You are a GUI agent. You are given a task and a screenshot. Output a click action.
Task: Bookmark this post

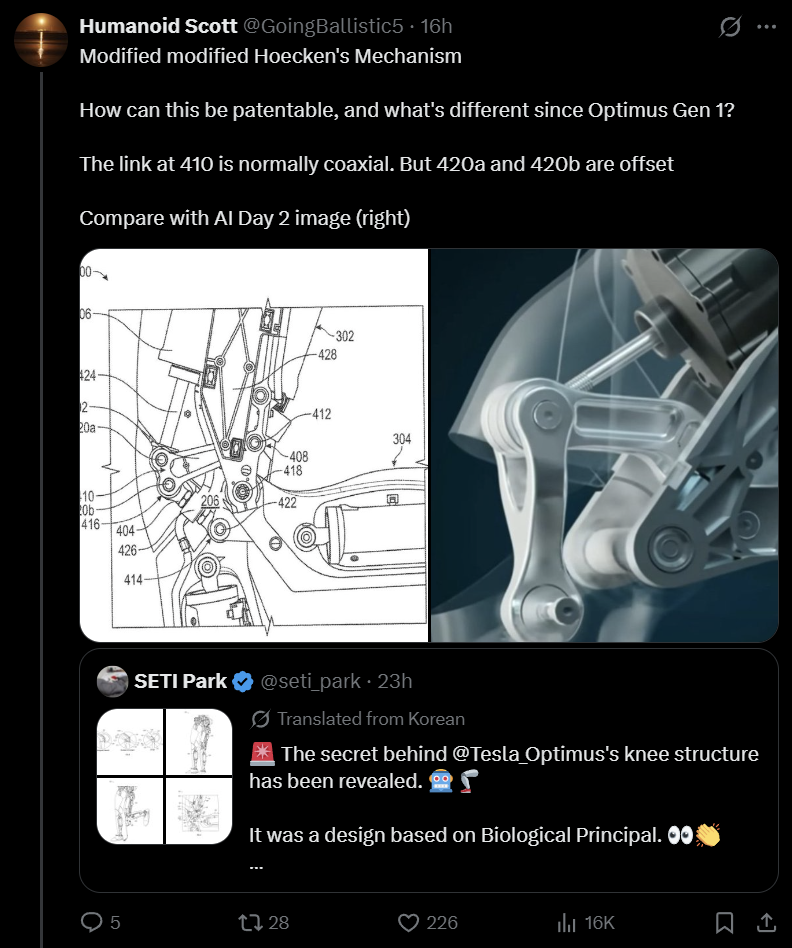click(x=725, y=922)
